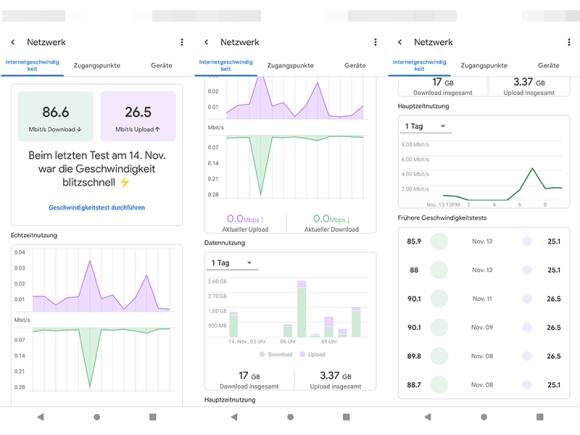Screen dimensions: 580x435
Task: Tap Android recents button on left screen
Action: click(152, 417)
